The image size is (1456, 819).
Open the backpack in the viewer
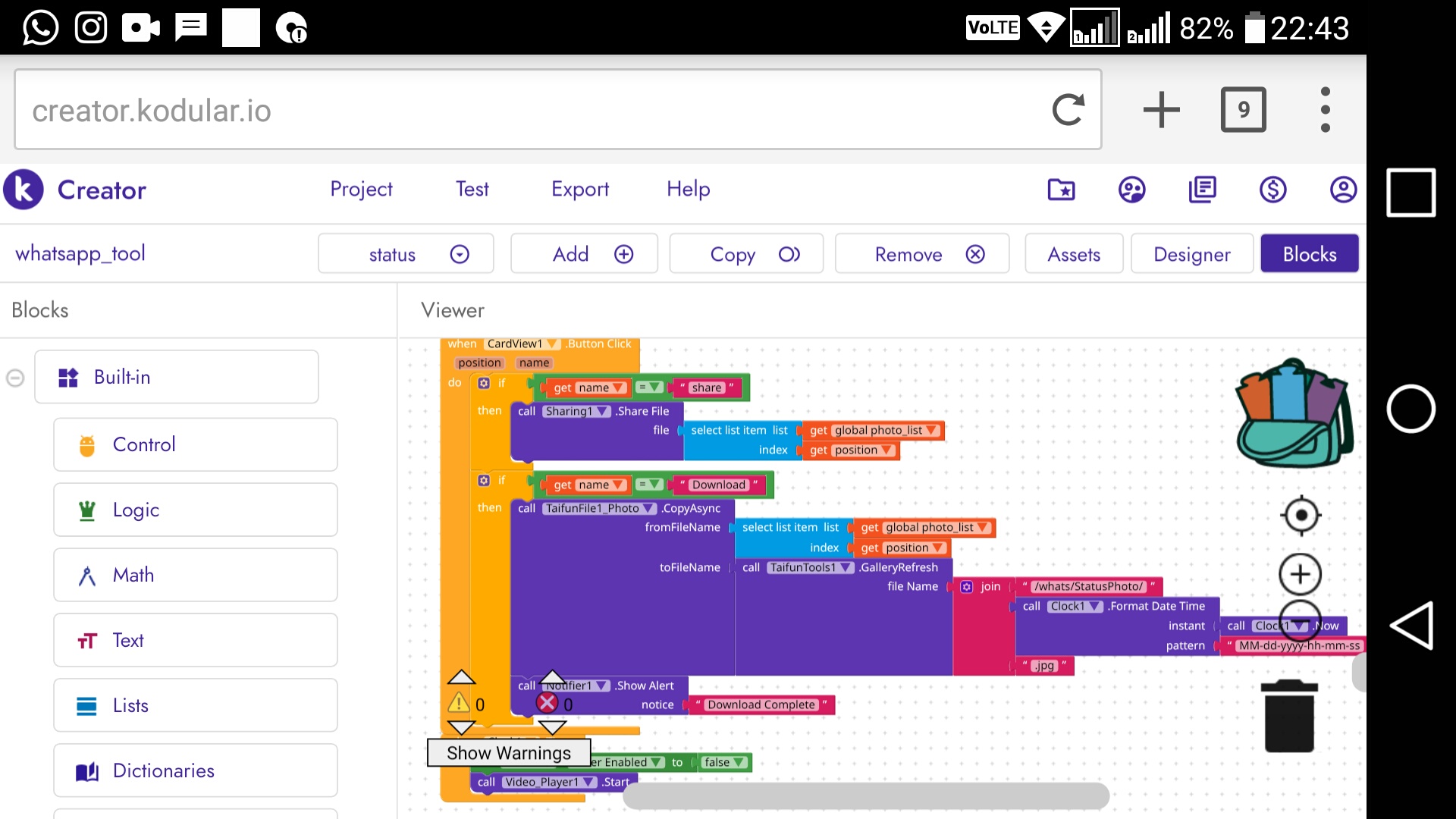pyautogui.click(x=1294, y=413)
